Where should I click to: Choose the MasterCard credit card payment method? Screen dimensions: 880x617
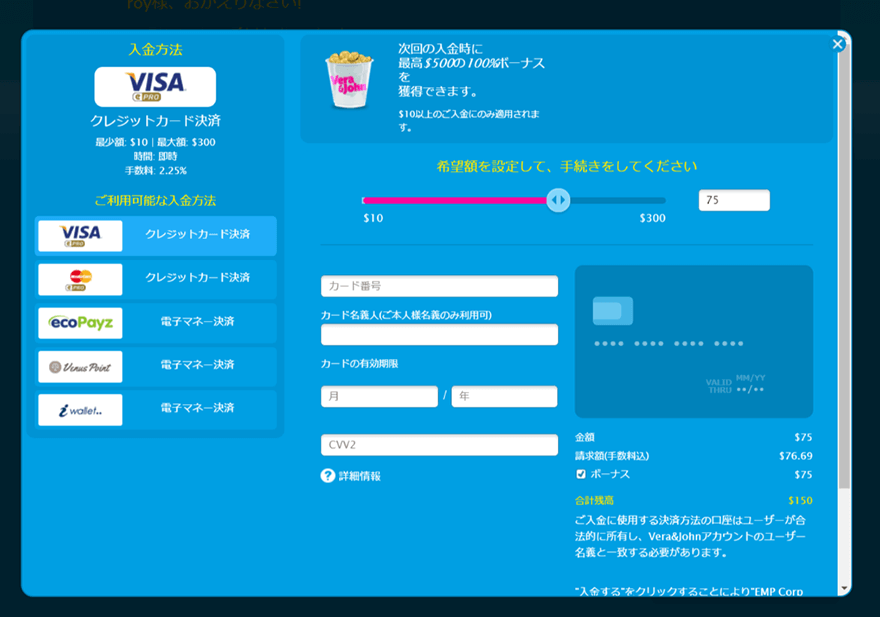(155, 279)
